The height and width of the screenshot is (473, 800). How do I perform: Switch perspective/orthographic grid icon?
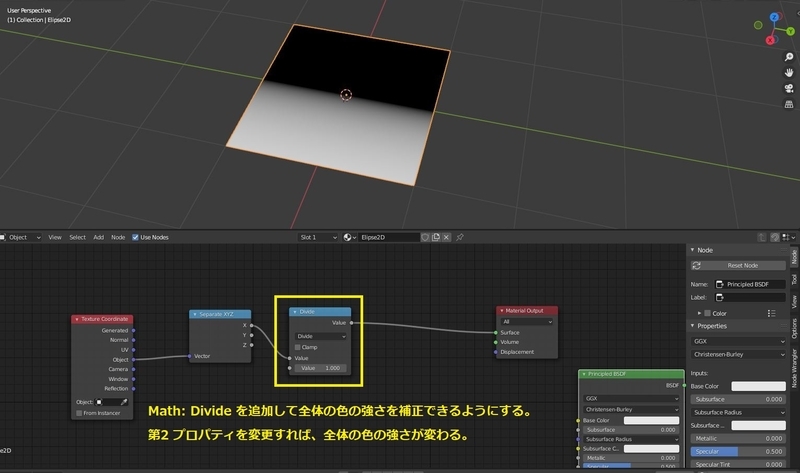pyautogui.click(x=789, y=105)
